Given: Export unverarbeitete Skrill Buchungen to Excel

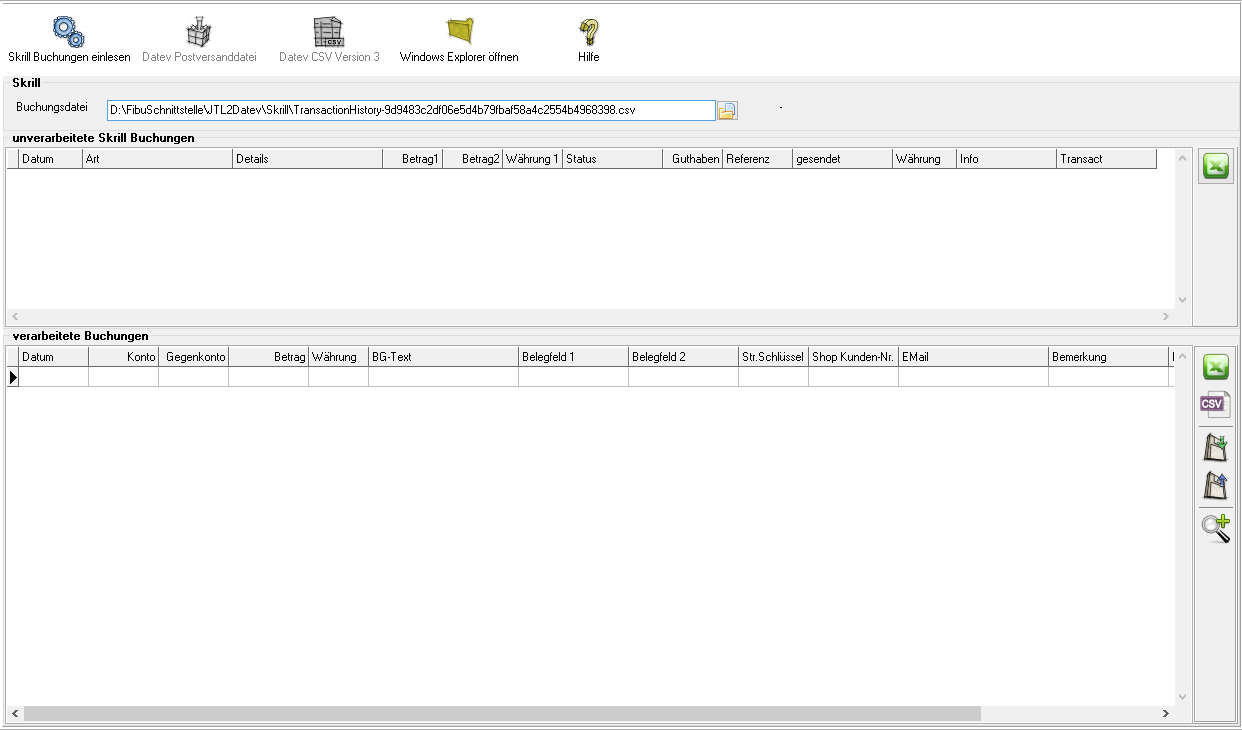Looking at the screenshot, I should (x=1215, y=168).
